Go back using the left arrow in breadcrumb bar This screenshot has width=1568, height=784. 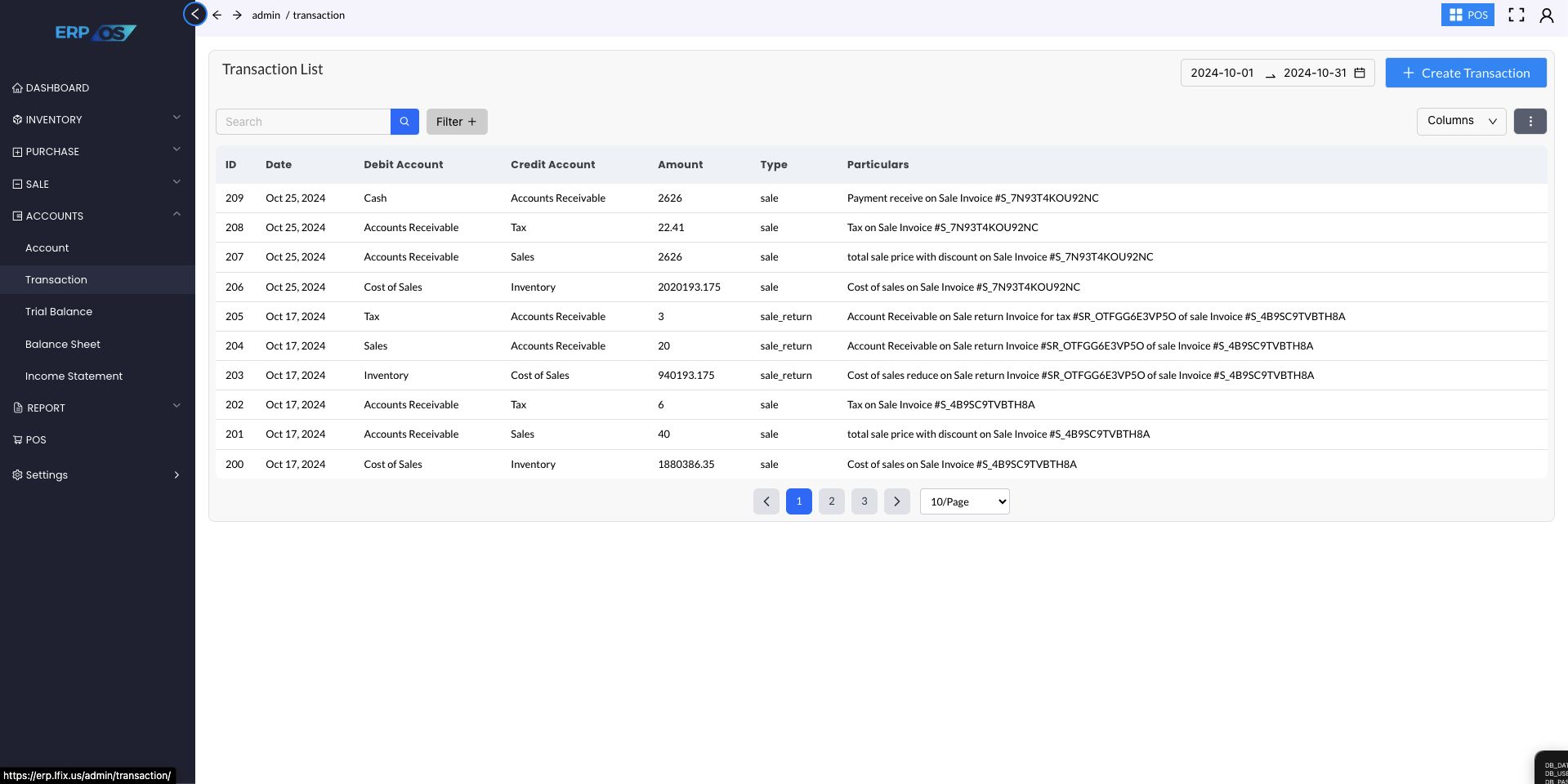[217, 15]
